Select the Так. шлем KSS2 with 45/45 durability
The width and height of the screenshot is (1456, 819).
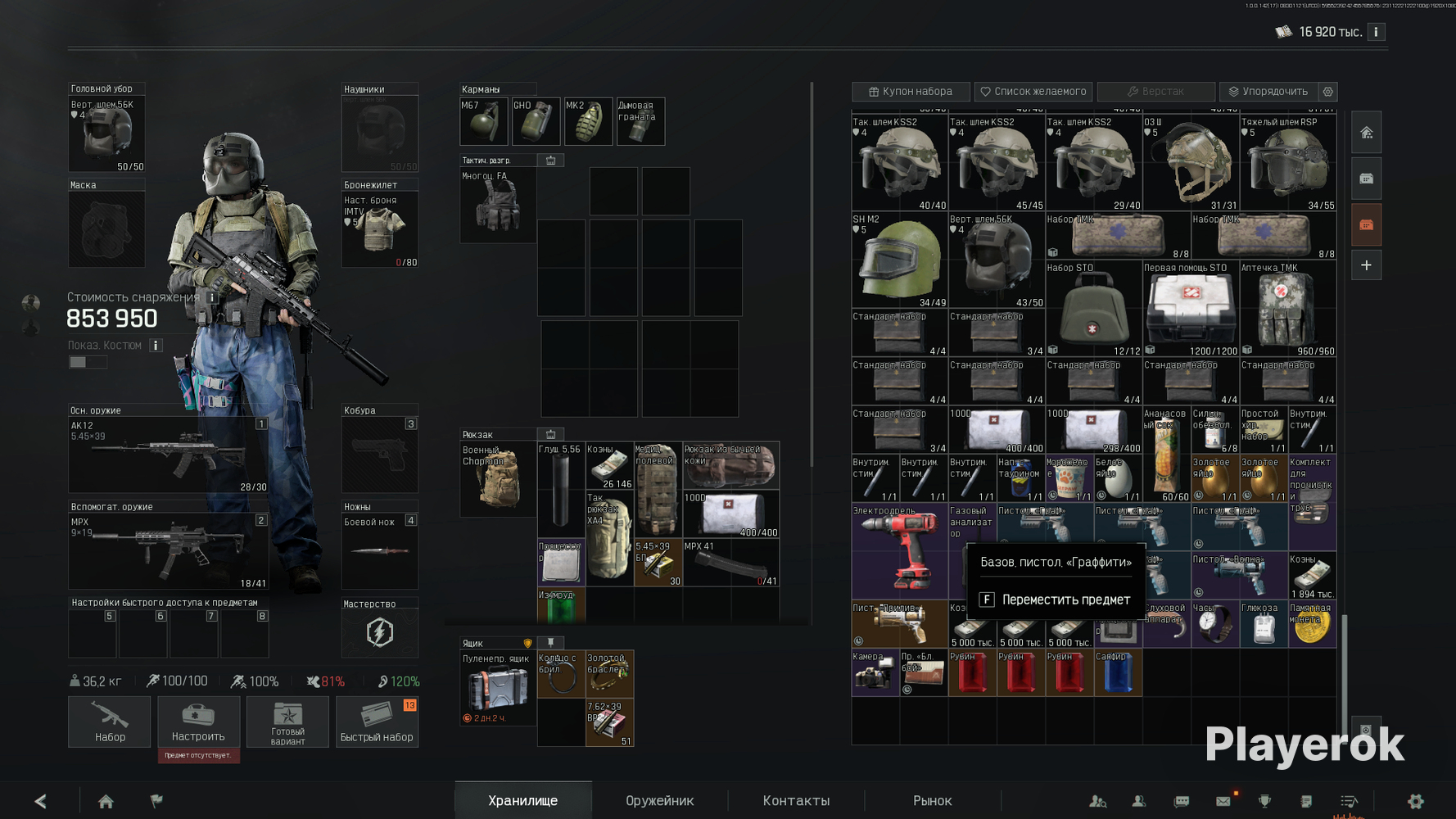[997, 163]
